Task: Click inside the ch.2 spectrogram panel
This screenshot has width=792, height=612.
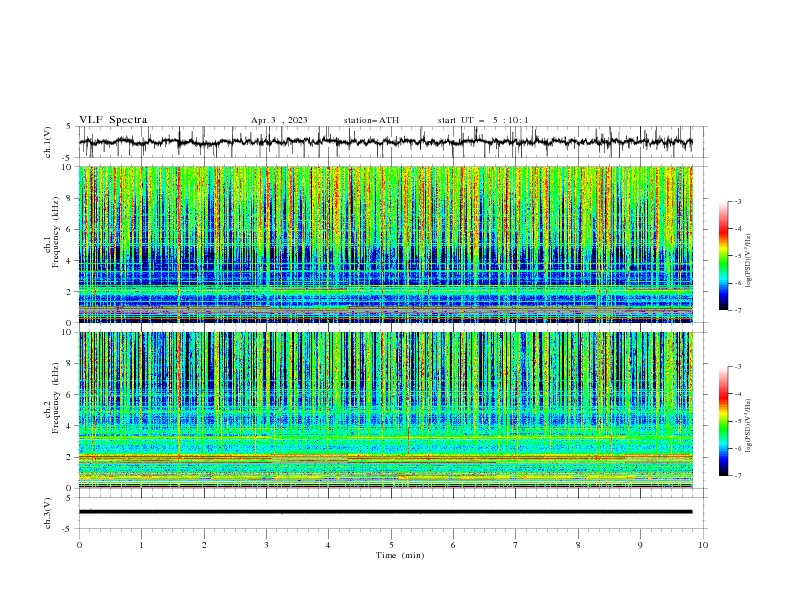Action: [385, 410]
